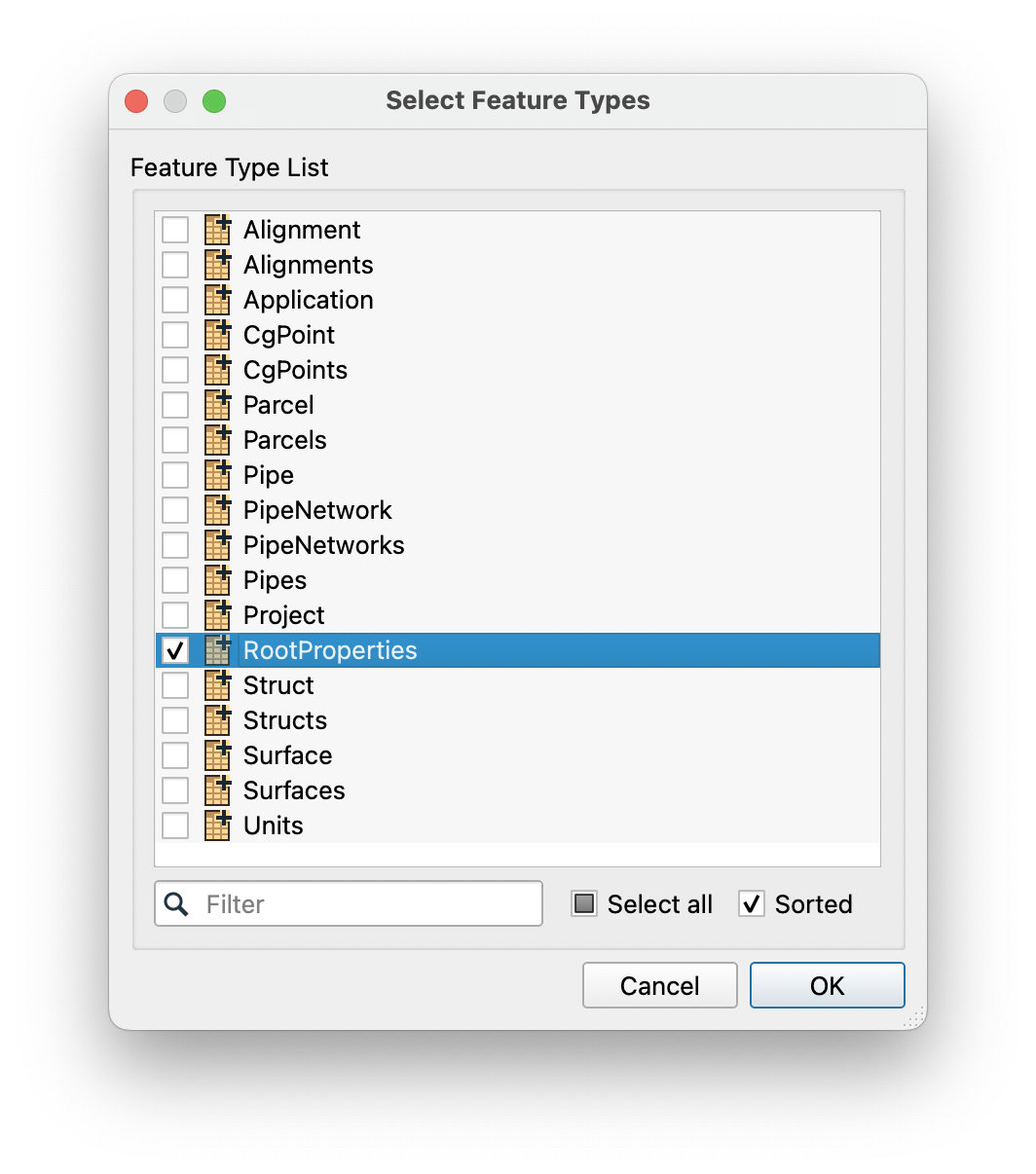Enable the Select all checkbox
The height and width of the screenshot is (1174, 1036).
pyautogui.click(x=584, y=904)
